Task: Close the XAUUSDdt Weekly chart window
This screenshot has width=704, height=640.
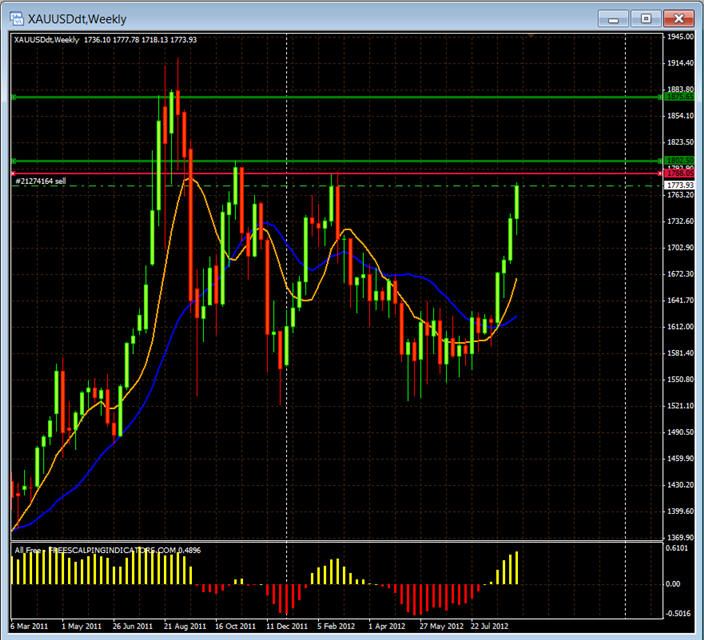Action: [x=679, y=17]
